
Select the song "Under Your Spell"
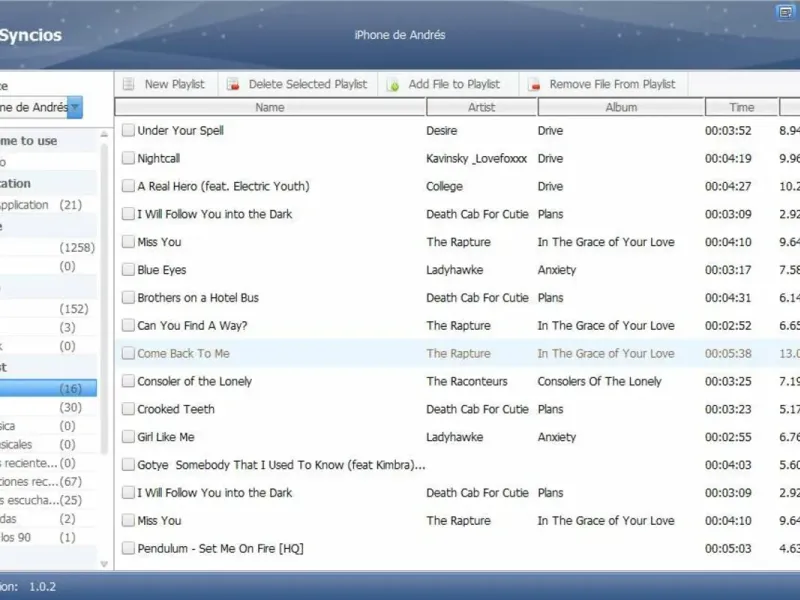tap(181, 131)
